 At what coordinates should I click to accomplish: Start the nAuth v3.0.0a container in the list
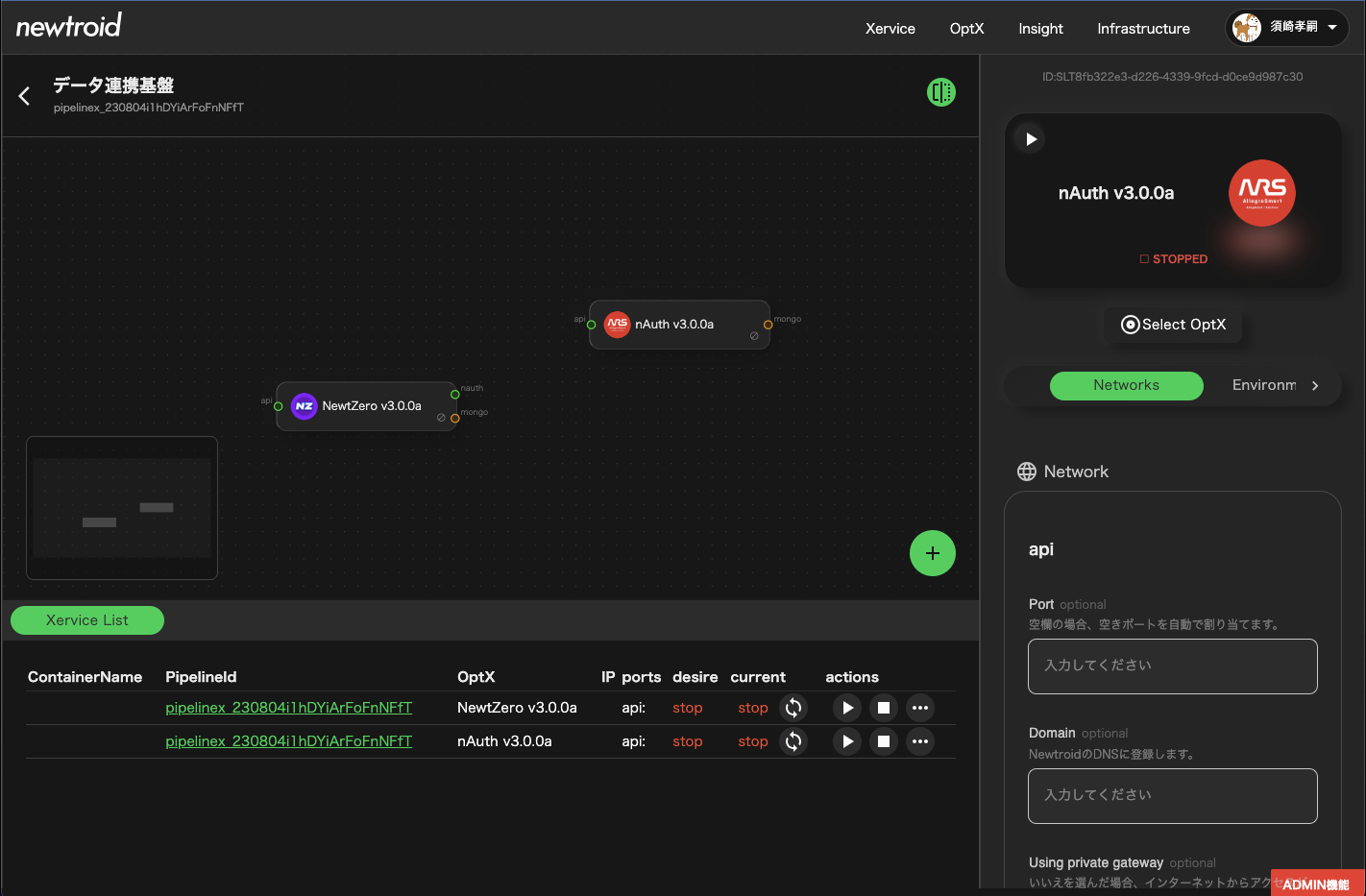[847, 741]
